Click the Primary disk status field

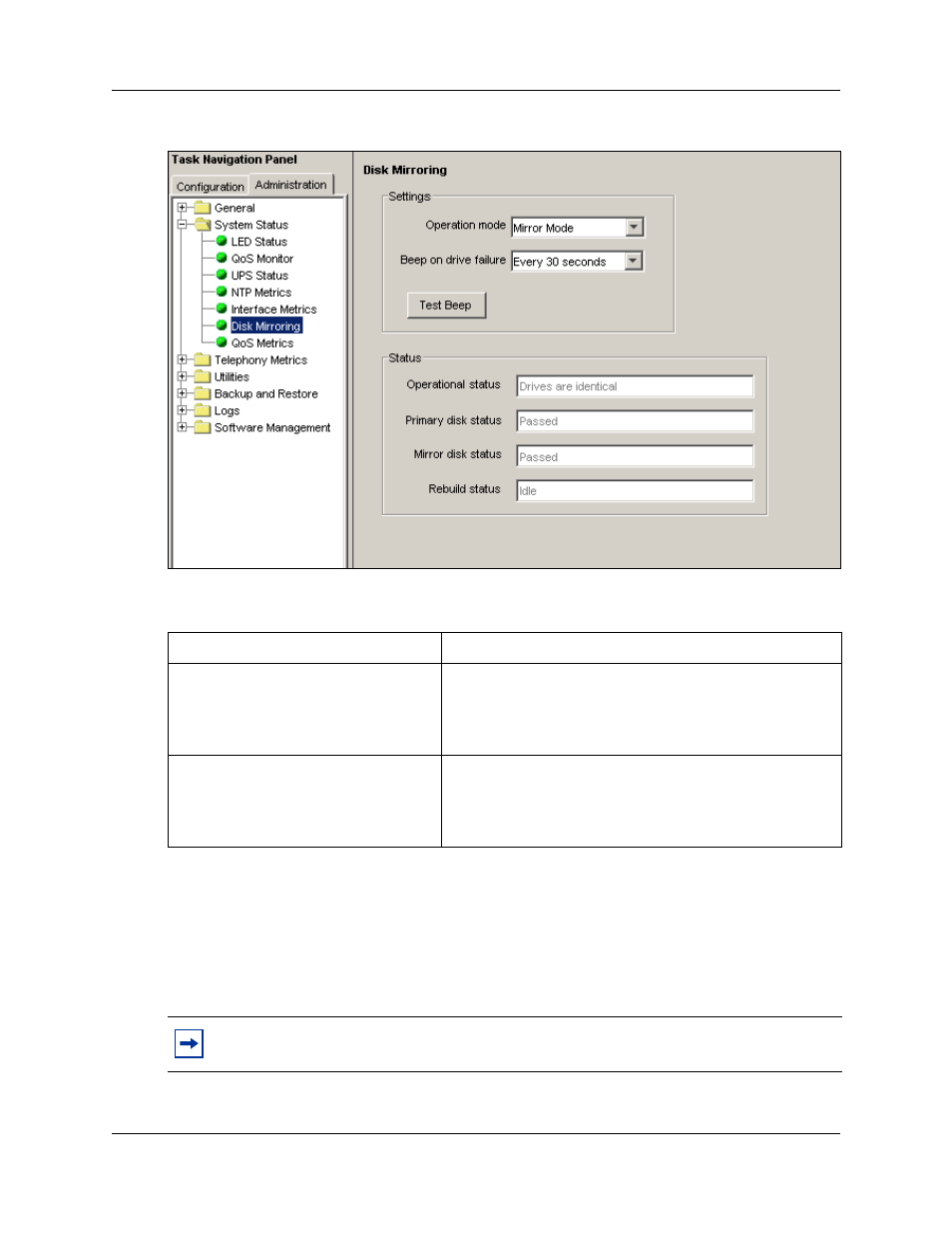635,421
